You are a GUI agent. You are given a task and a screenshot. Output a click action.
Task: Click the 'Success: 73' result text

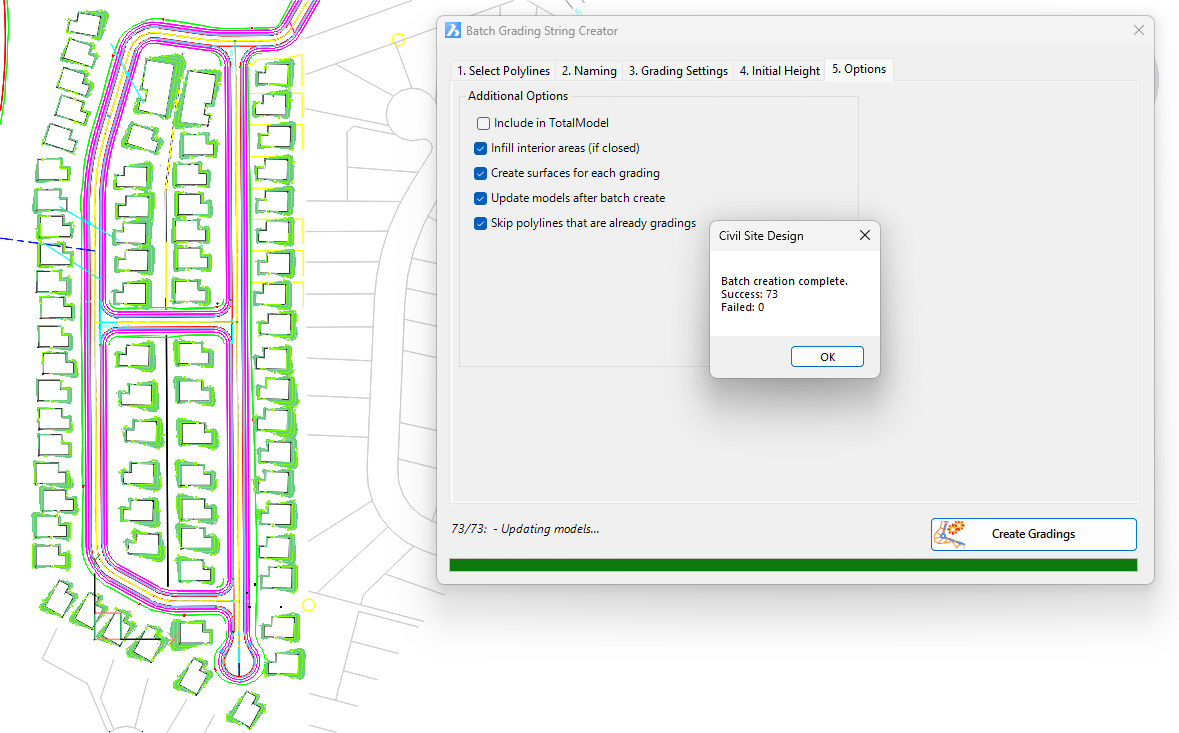click(x=749, y=295)
